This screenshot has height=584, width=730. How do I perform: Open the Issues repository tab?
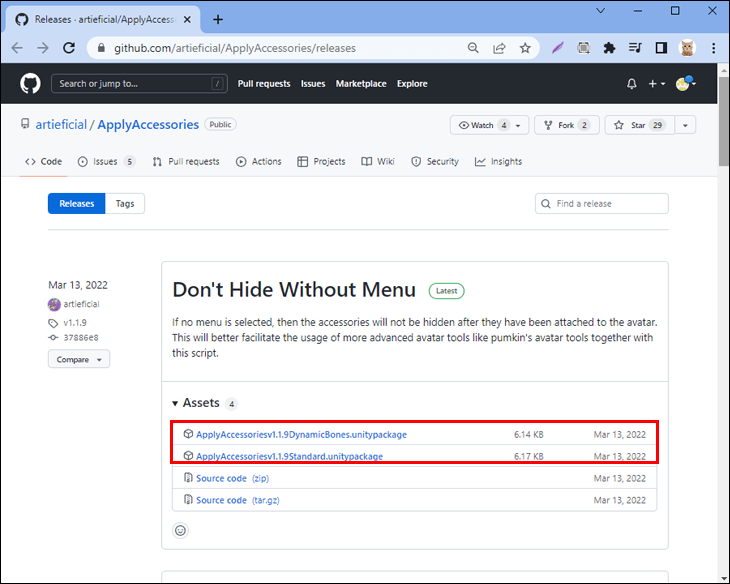pos(105,161)
